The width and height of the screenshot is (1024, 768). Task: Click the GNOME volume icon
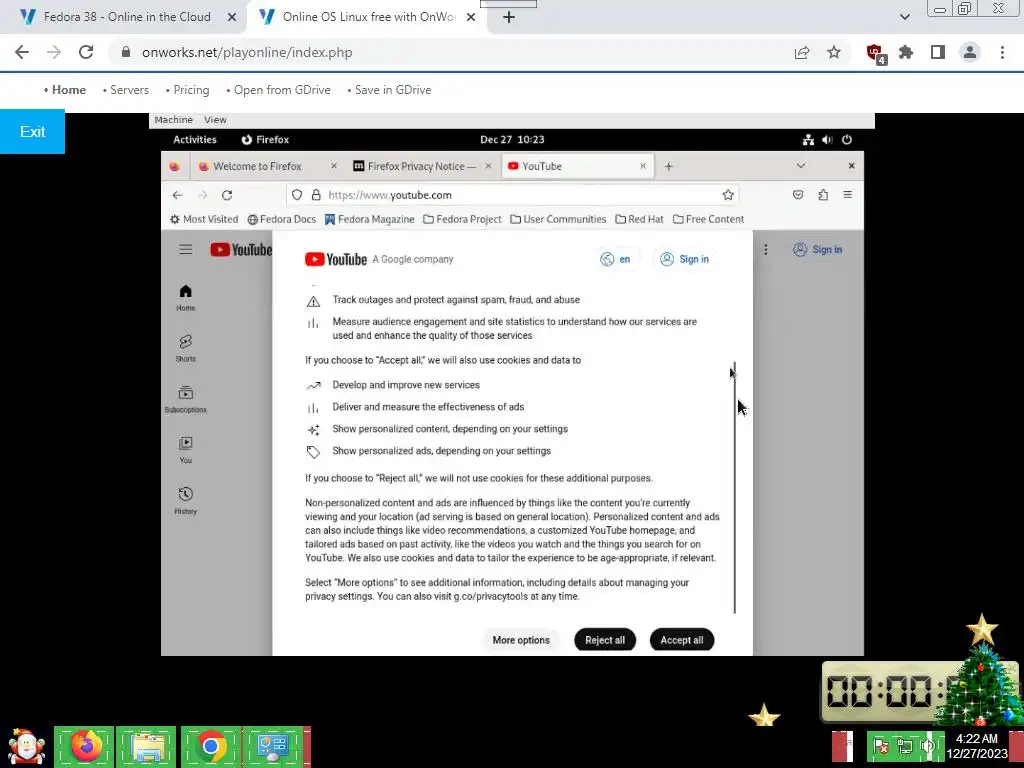click(827, 140)
